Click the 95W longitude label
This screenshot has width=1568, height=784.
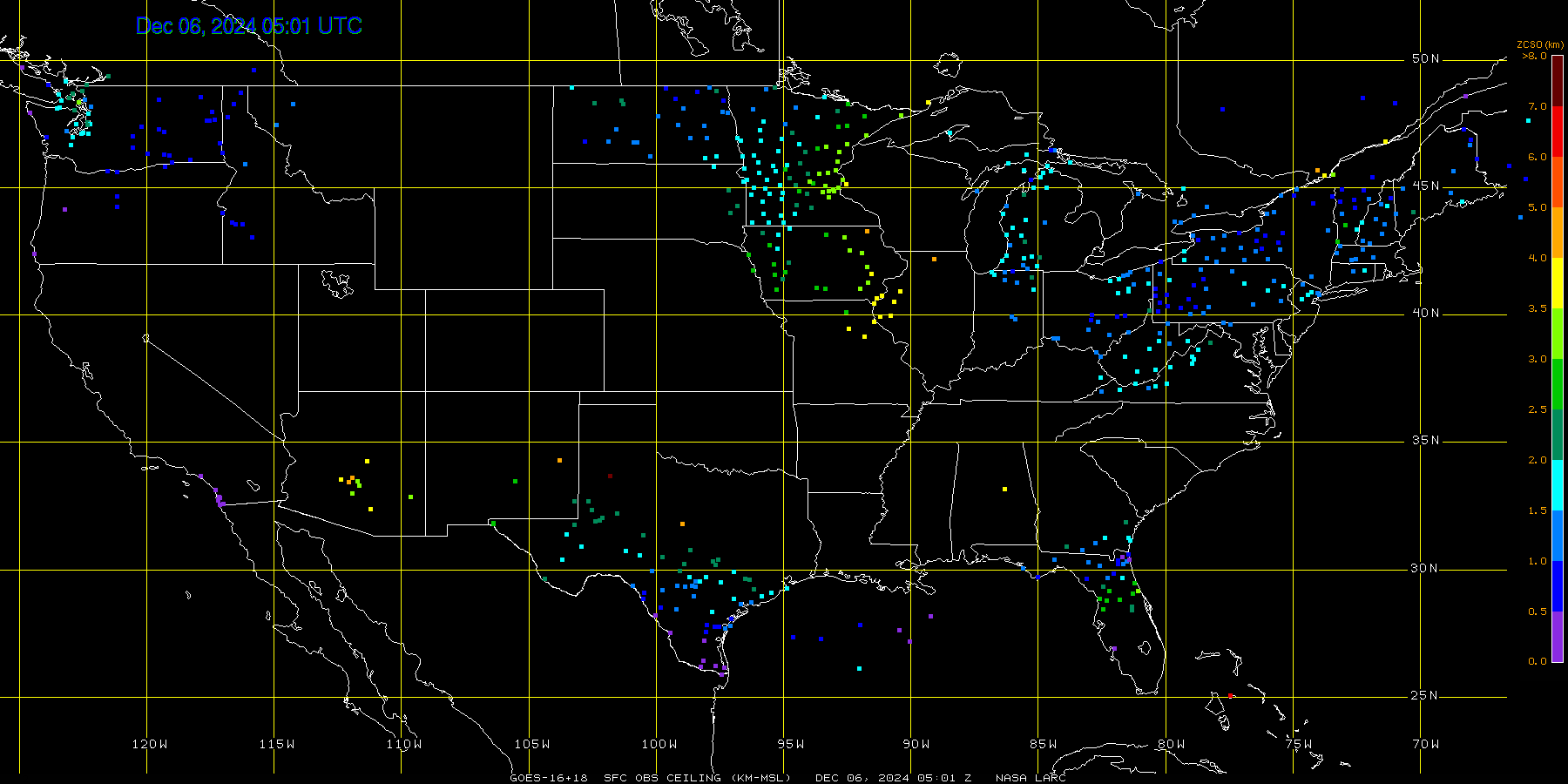coord(791,744)
